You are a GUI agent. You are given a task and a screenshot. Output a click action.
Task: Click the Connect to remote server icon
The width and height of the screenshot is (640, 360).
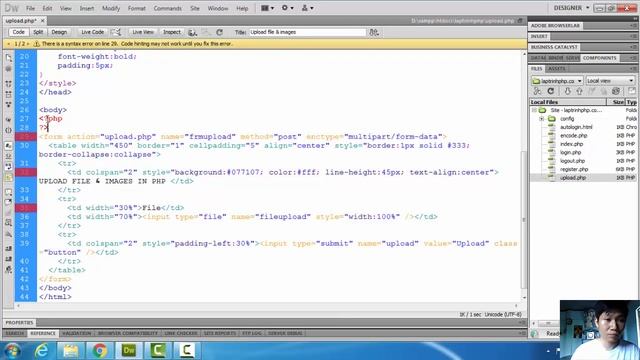pos(538,91)
